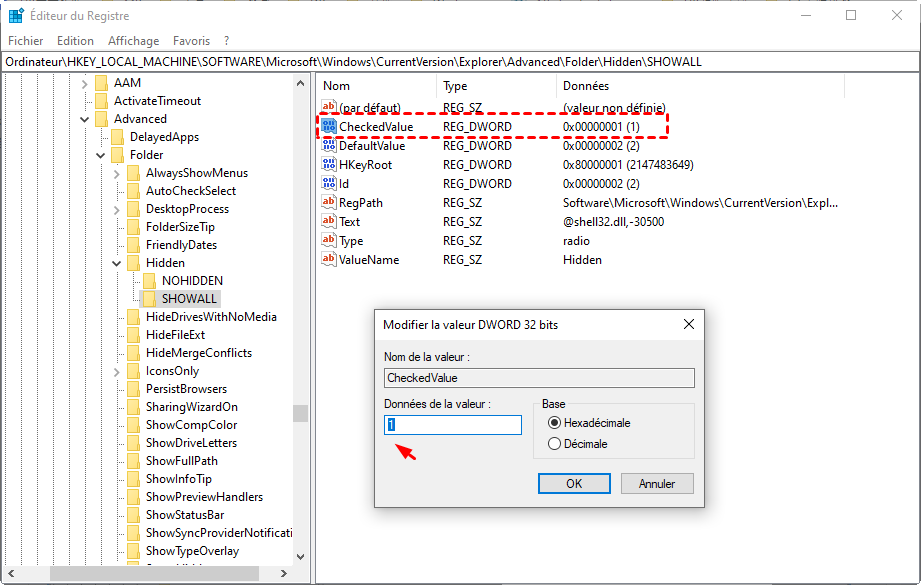Click the Text string value icon
The height and width of the screenshot is (585, 921).
tap(329, 221)
